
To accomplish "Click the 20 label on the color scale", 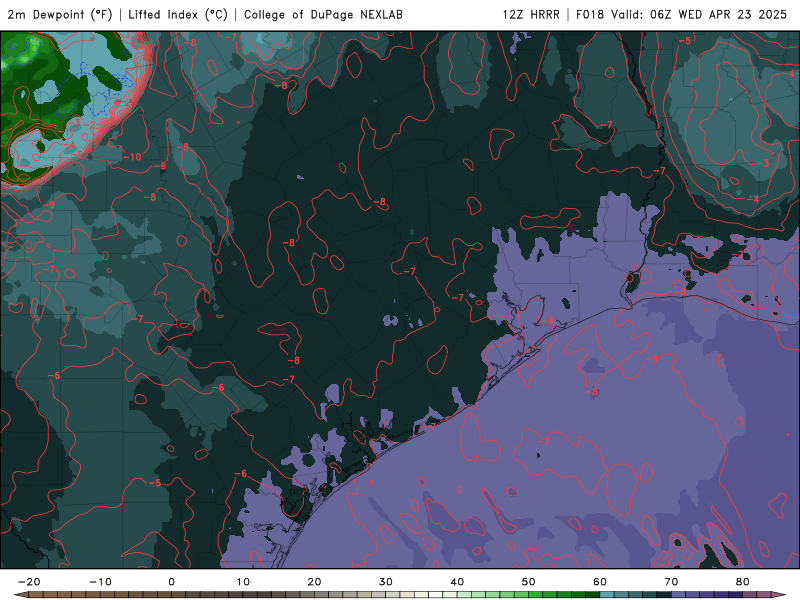I will pos(314,582).
